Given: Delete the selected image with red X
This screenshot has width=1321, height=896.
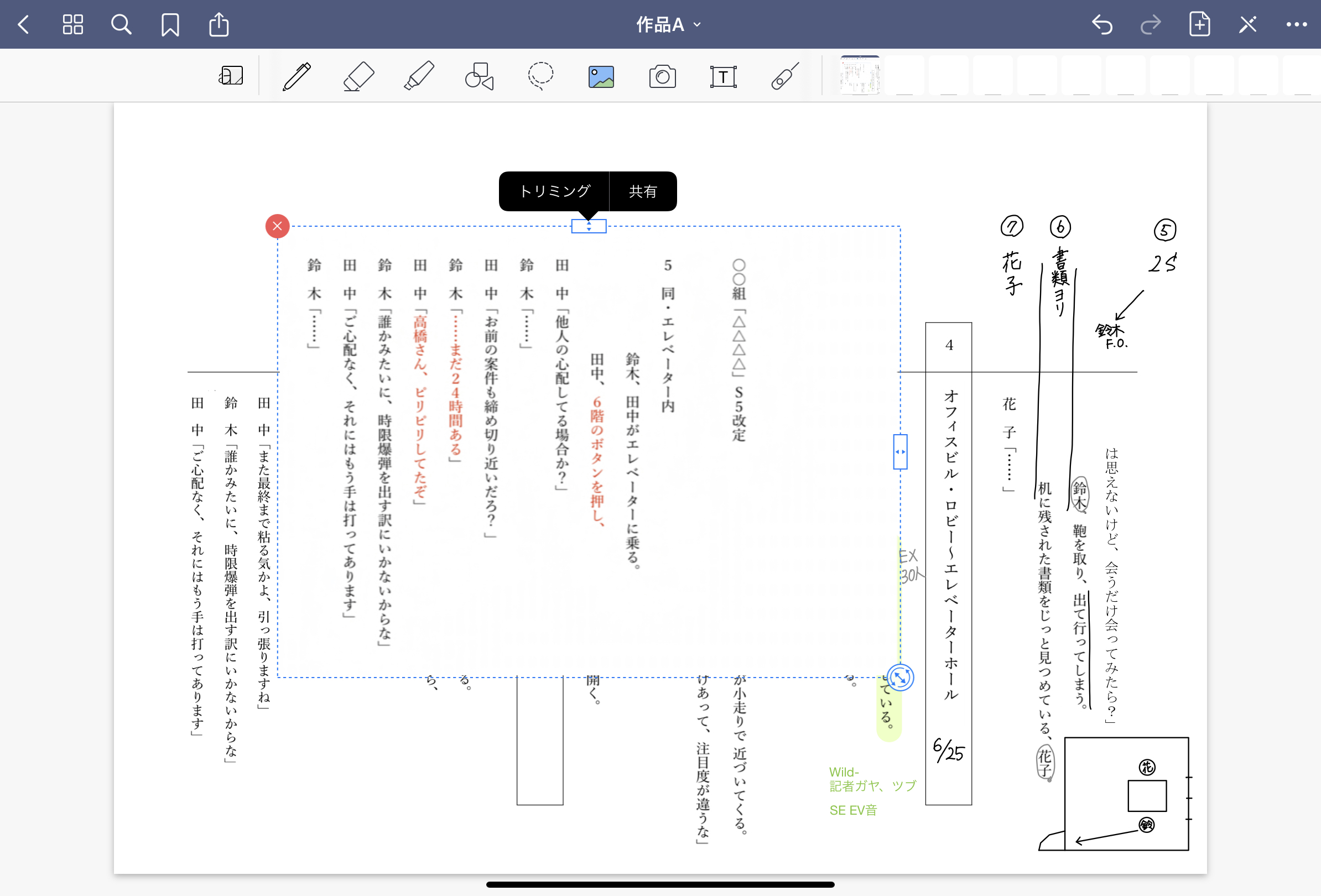Looking at the screenshot, I should click(277, 226).
